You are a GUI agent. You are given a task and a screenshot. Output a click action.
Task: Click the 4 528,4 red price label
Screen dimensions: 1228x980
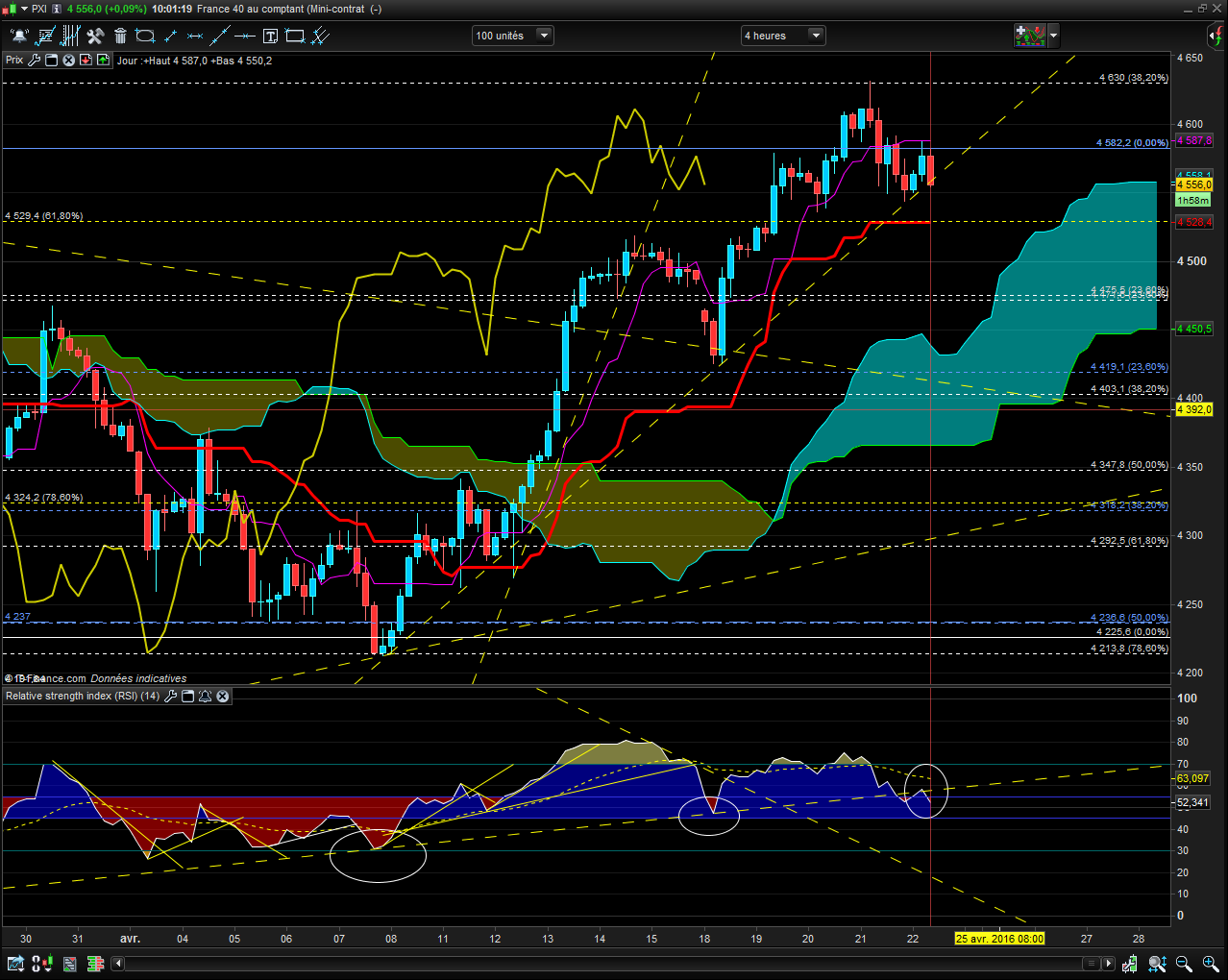1194,222
